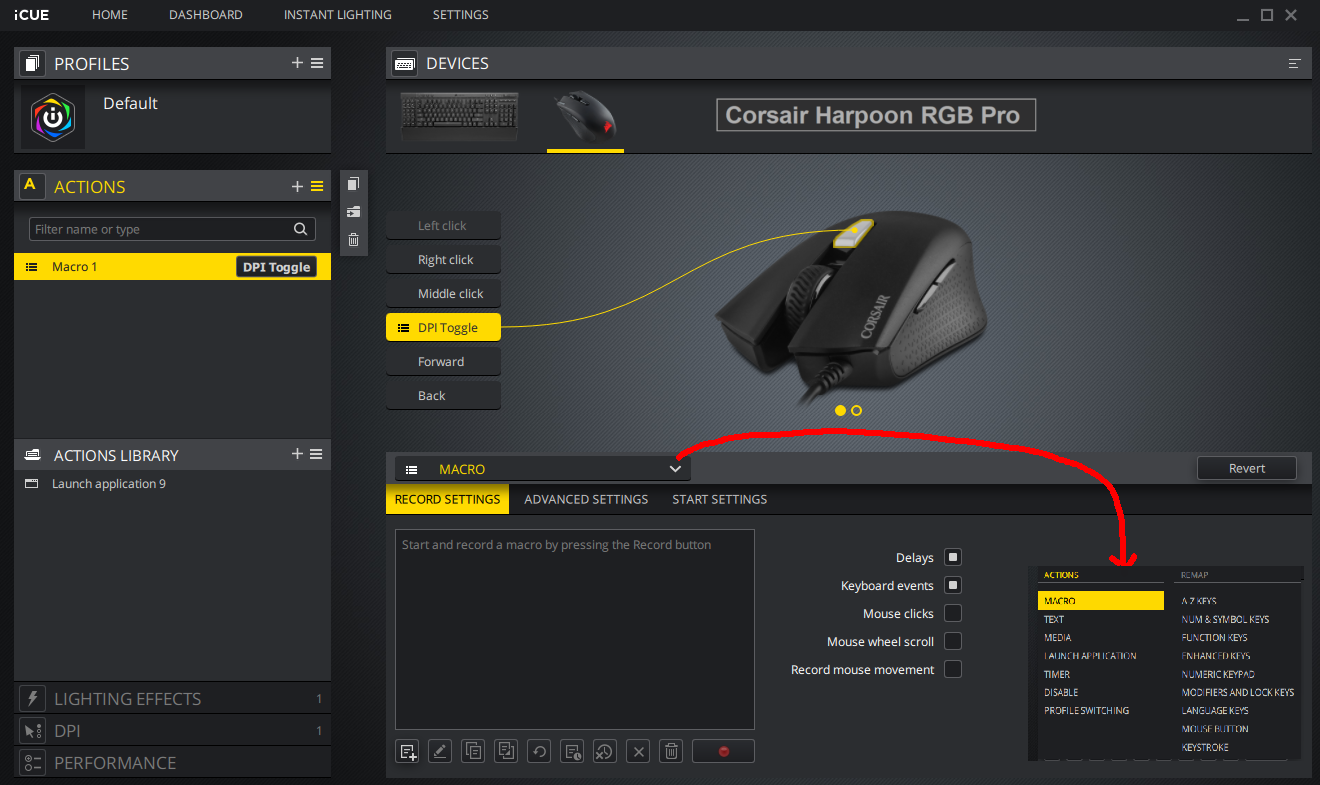Click the insert delay clock icon

click(572, 752)
